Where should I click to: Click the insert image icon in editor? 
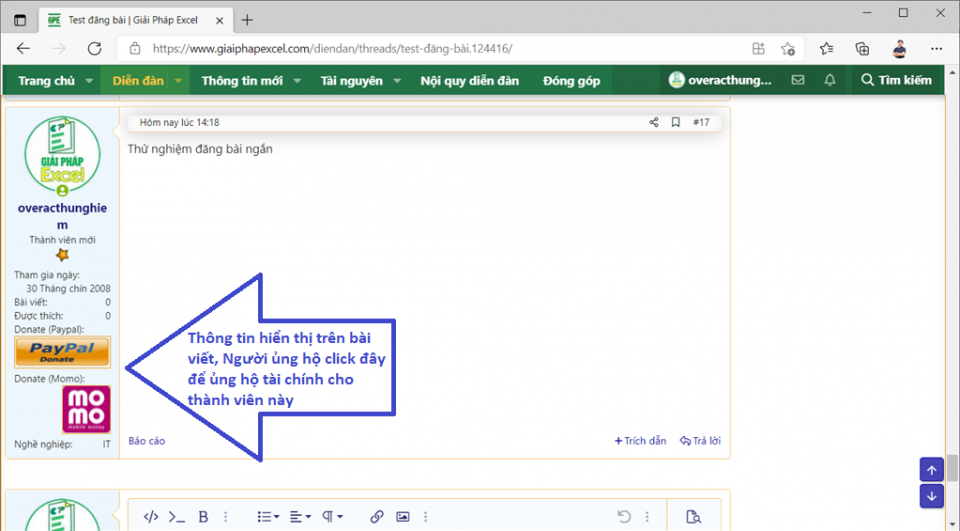point(403,517)
